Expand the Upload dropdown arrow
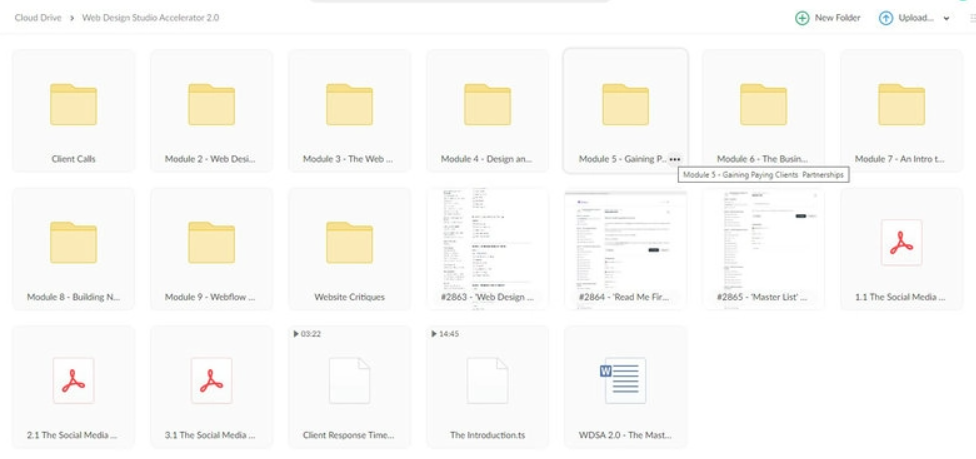This screenshot has height=459, width=976. pyautogui.click(x=947, y=18)
